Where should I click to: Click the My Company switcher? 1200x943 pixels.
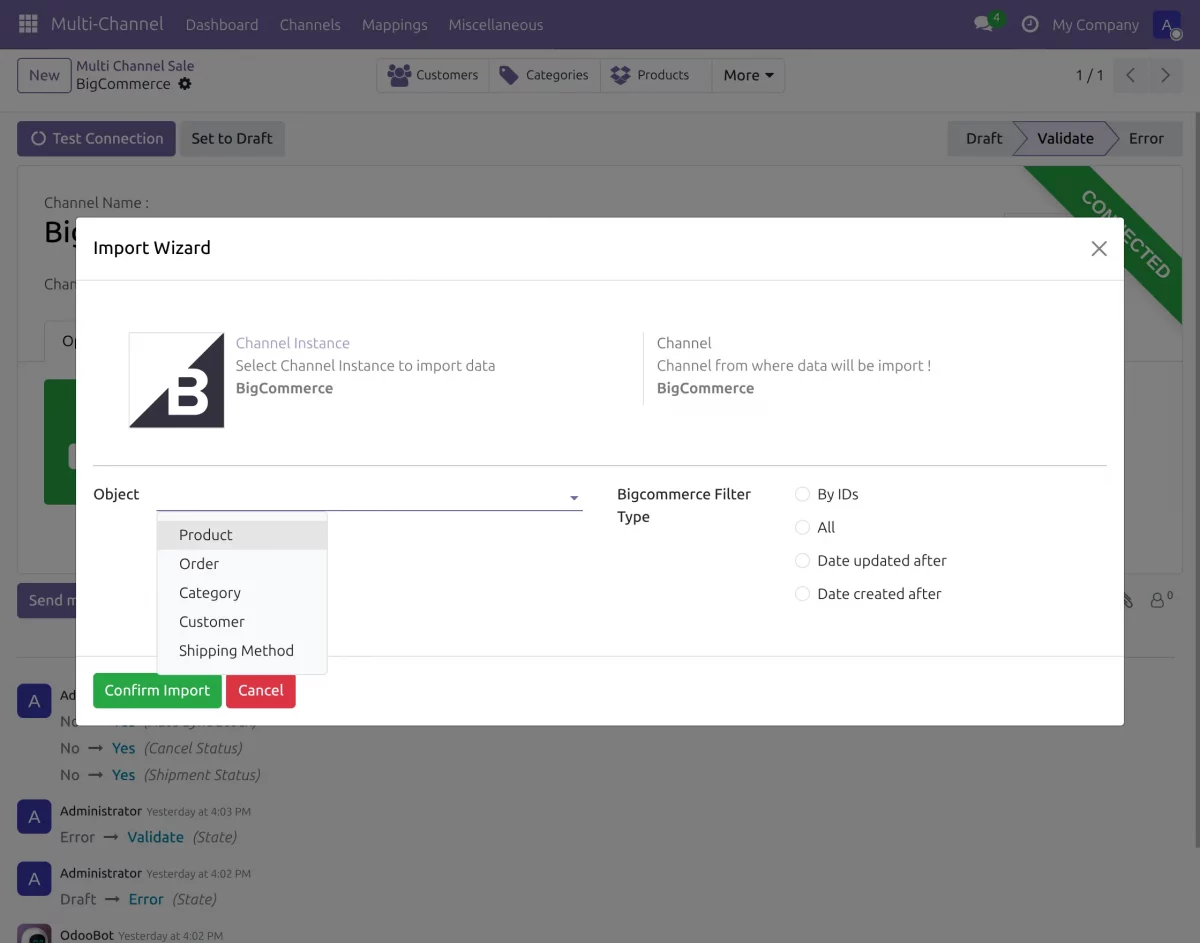tap(1095, 24)
